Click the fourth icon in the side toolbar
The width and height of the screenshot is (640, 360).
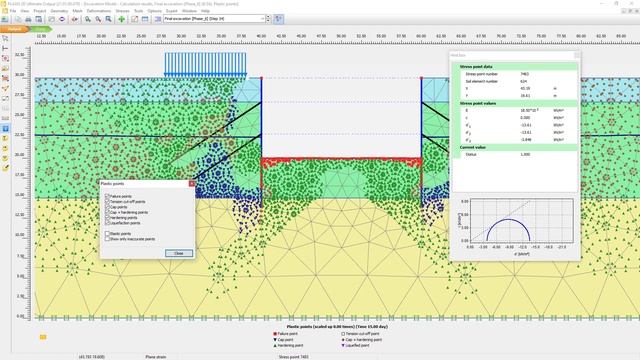[5, 69]
